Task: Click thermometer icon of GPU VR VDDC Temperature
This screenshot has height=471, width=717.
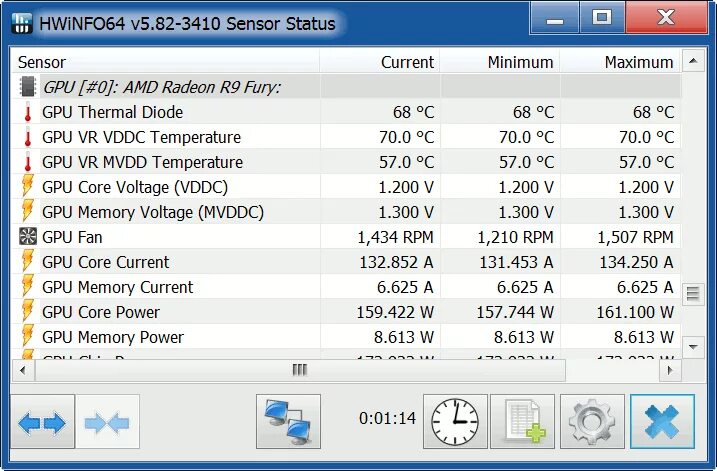Action: [x=28, y=137]
